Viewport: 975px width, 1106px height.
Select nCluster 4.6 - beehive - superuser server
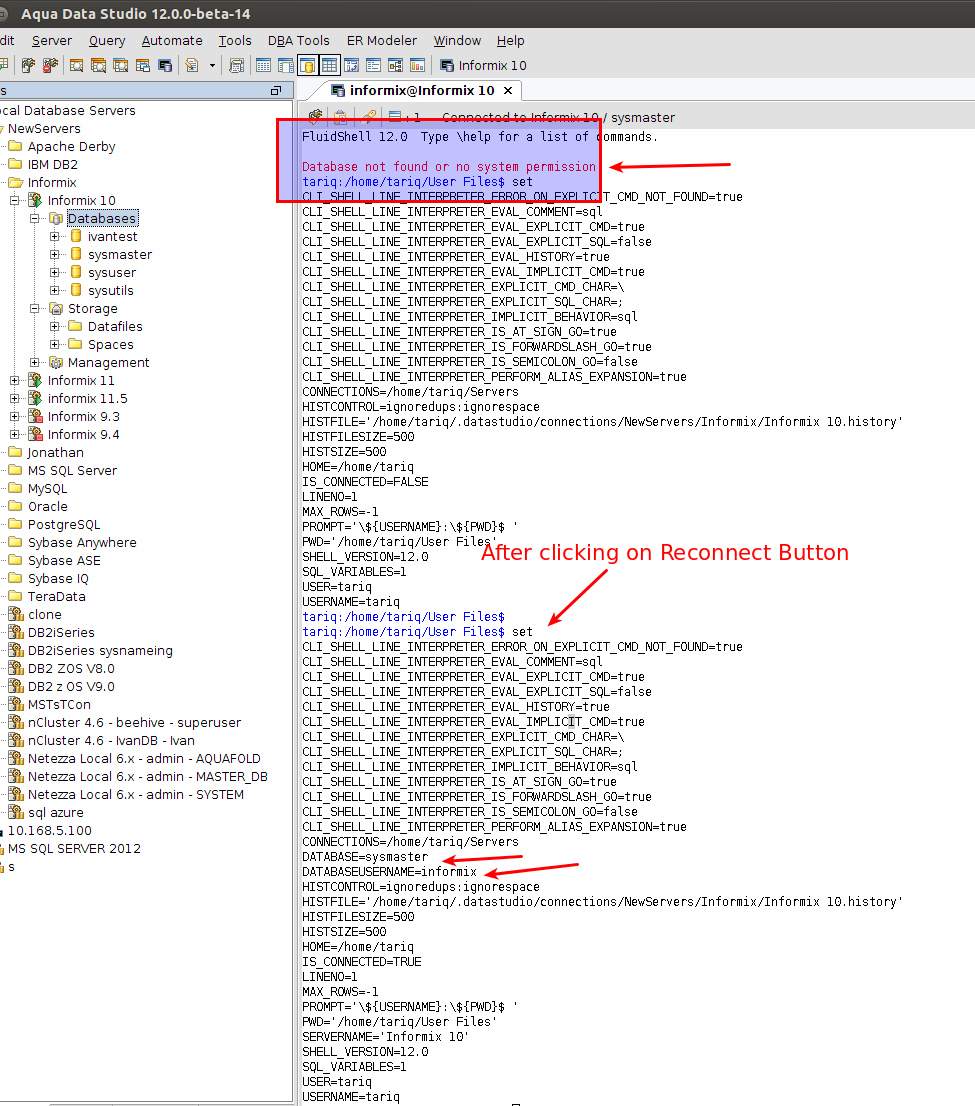point(134,722)
